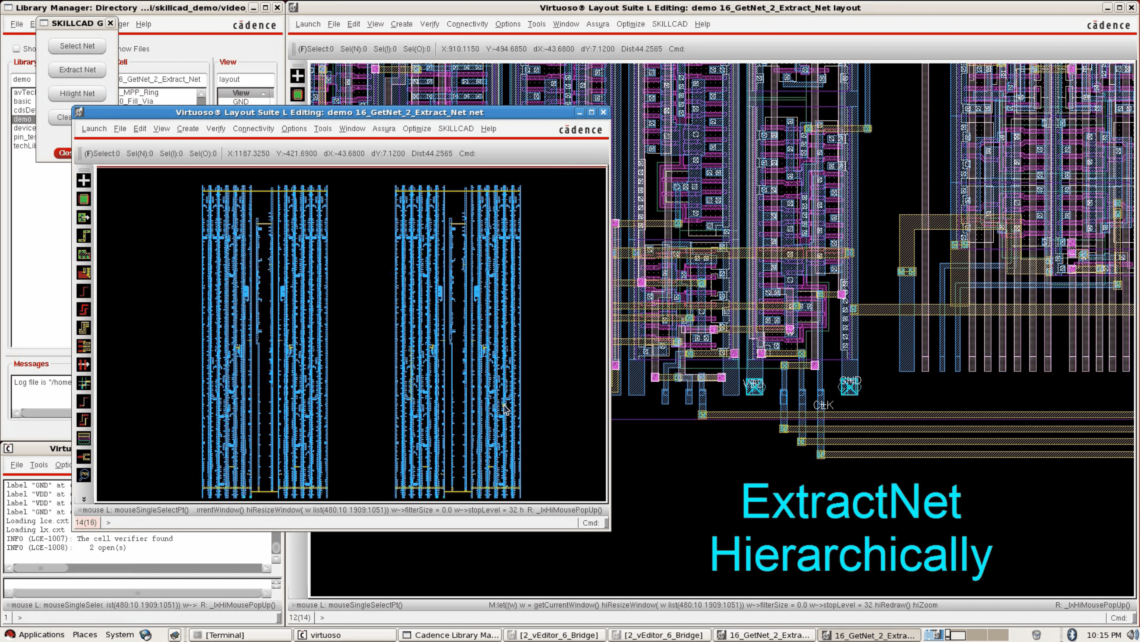This screenshot has height=642, width=1140.
Task: Click the Select Net button
Action: (x=77, y=46)
